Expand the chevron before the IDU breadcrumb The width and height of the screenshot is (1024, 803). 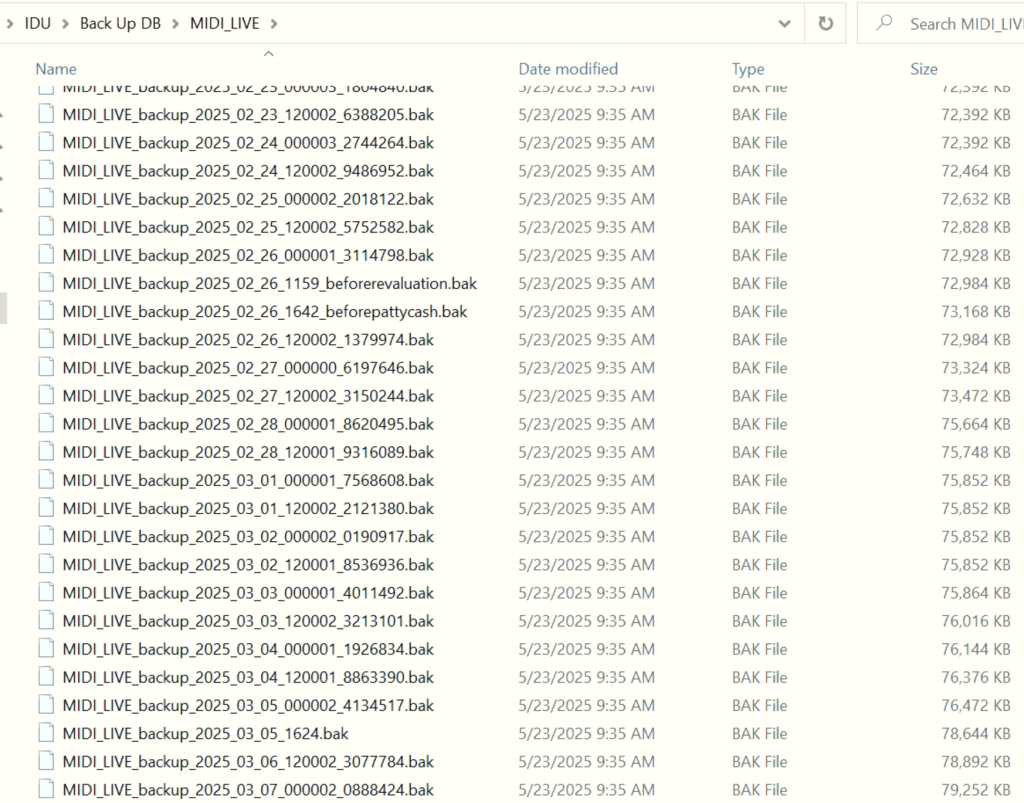click(10, 24)
